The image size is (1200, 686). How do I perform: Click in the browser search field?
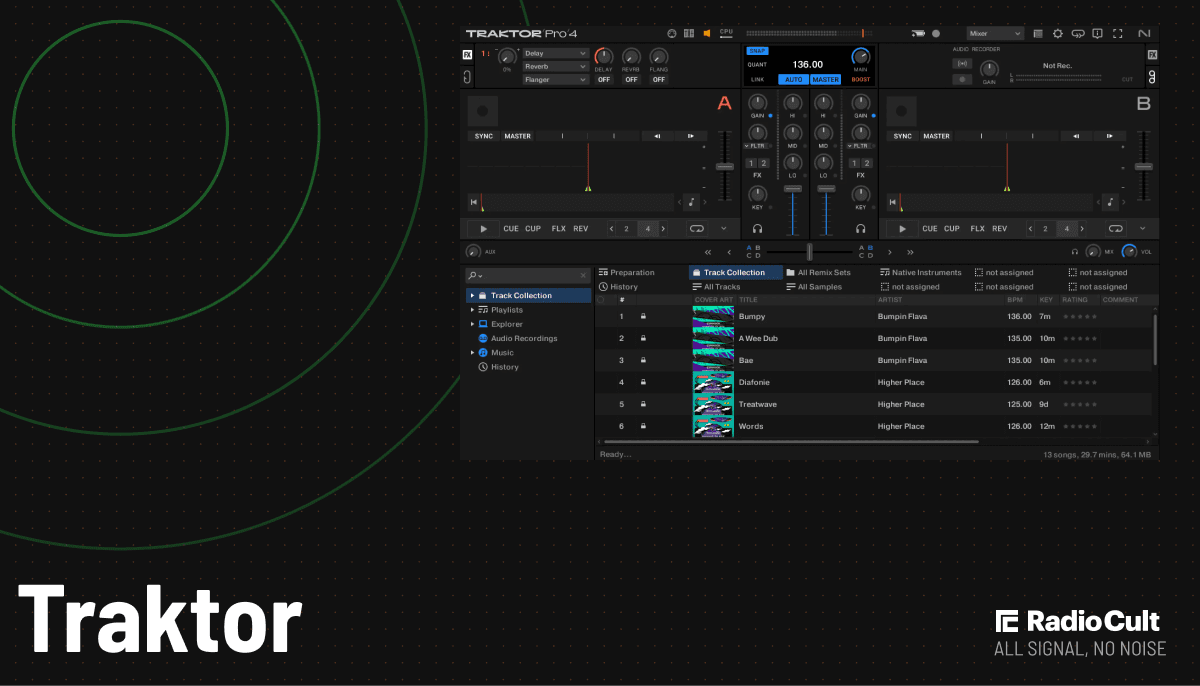click(530, 275)
